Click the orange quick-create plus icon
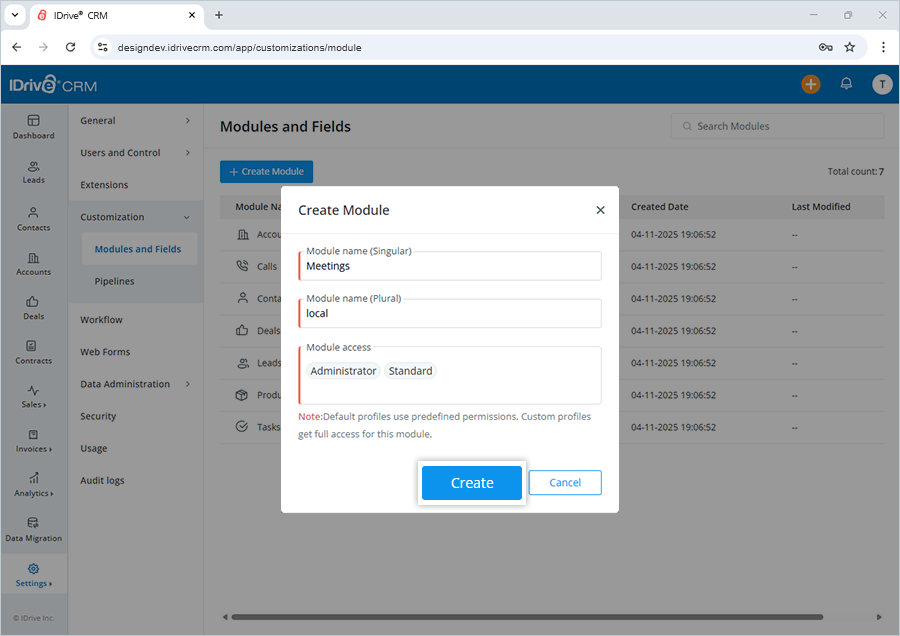The height and width of the screenshot is (636, 900). (811, 84)
